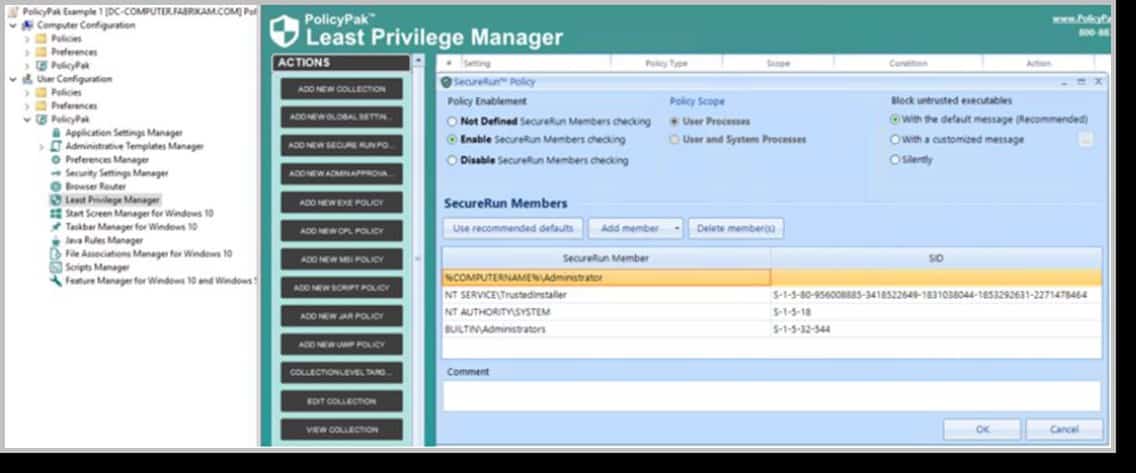Click Feature Manager wrench icon
The width and height of the screenshot is (1136, 473).
tap(56, 281)
